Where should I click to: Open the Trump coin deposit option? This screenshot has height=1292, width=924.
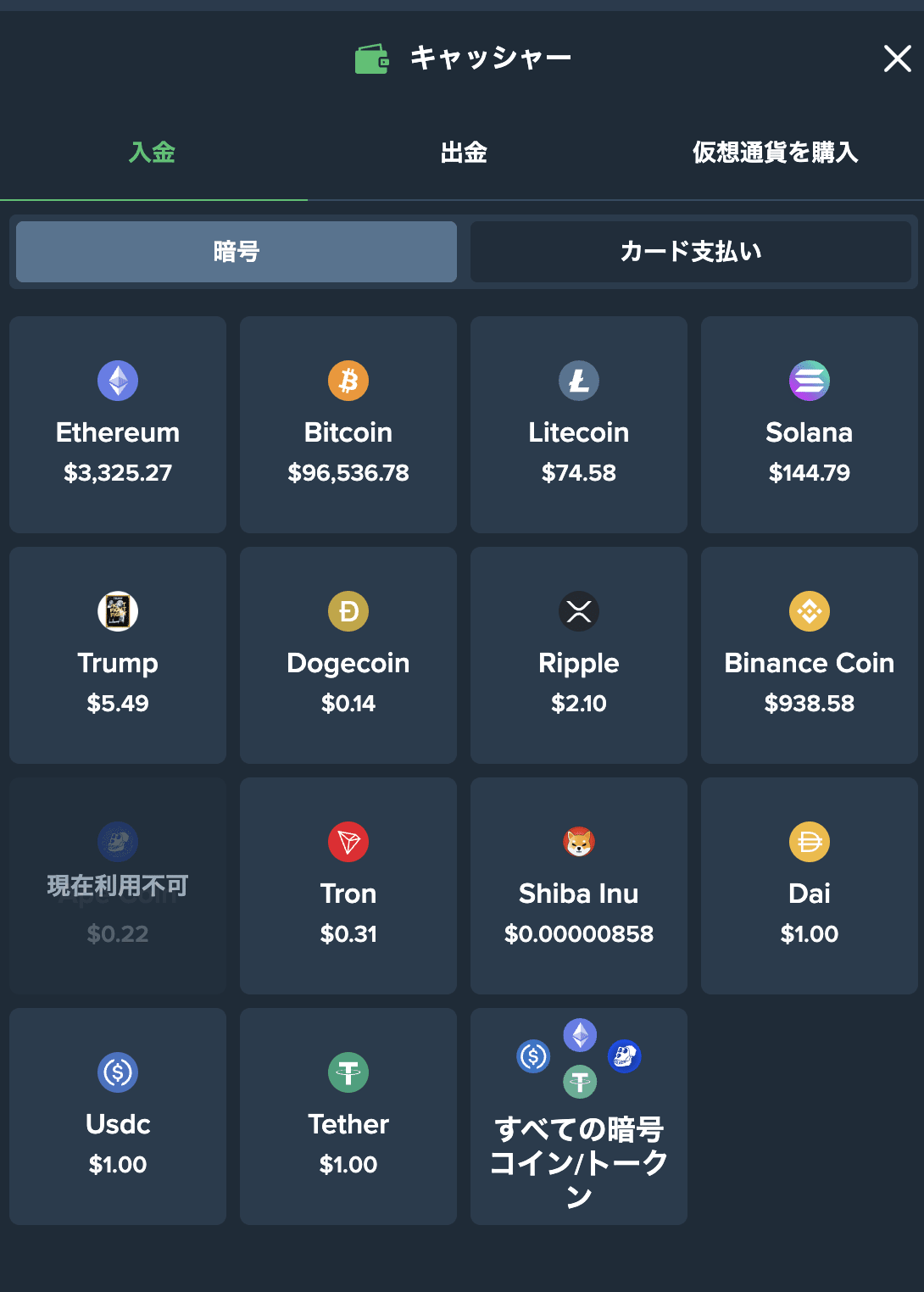pos(118,655)
